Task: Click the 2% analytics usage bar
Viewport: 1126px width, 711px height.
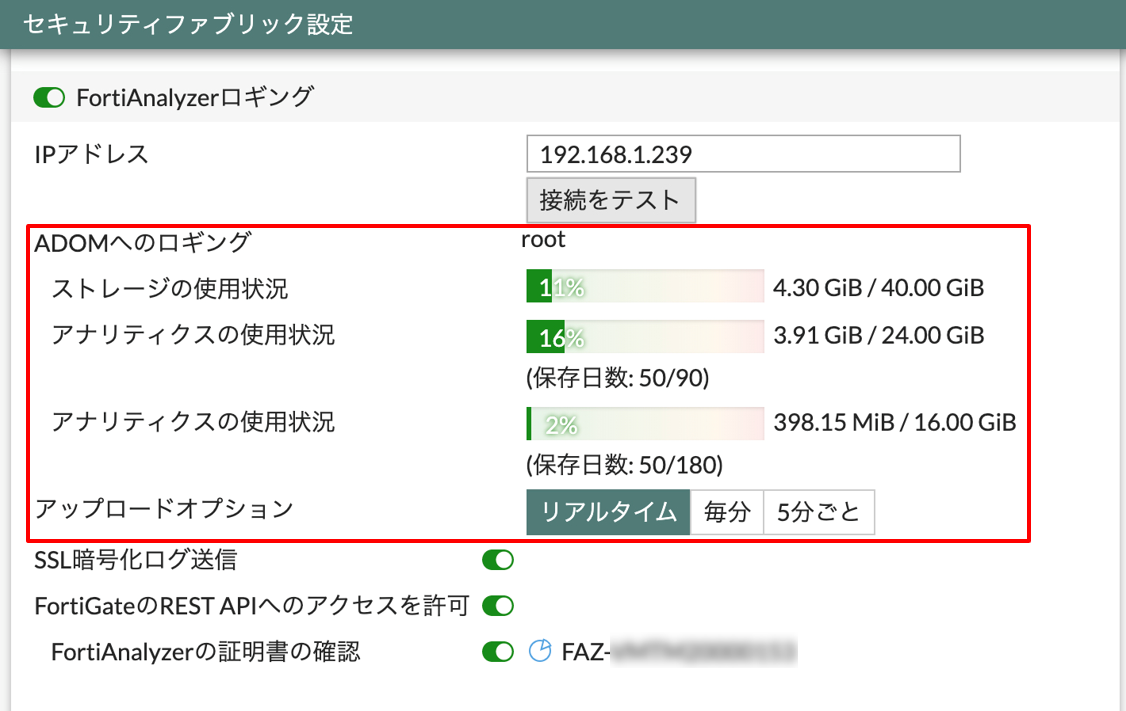Action: [x=645, y=424]
